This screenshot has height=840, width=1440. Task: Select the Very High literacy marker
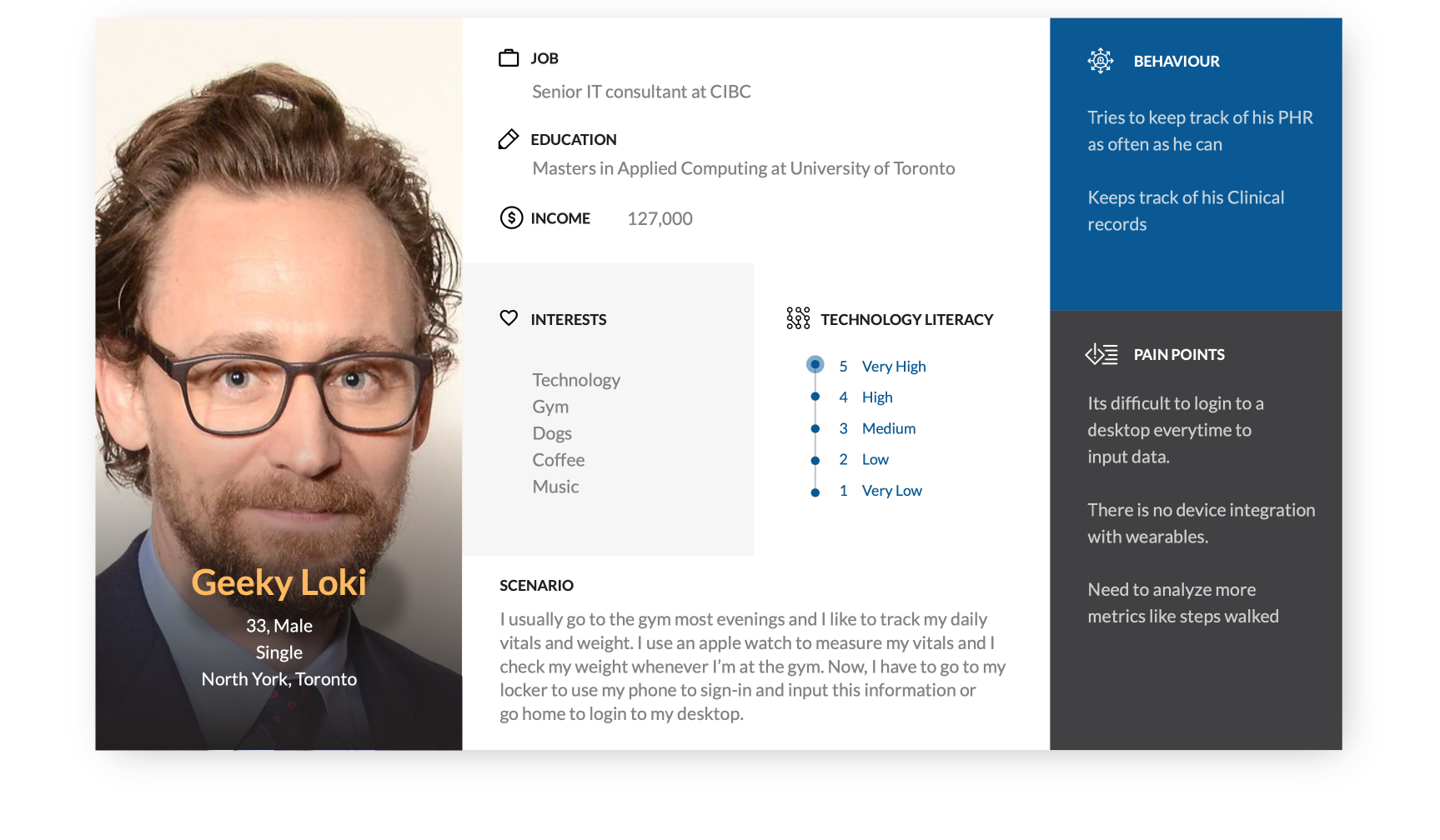coord(815,365)
